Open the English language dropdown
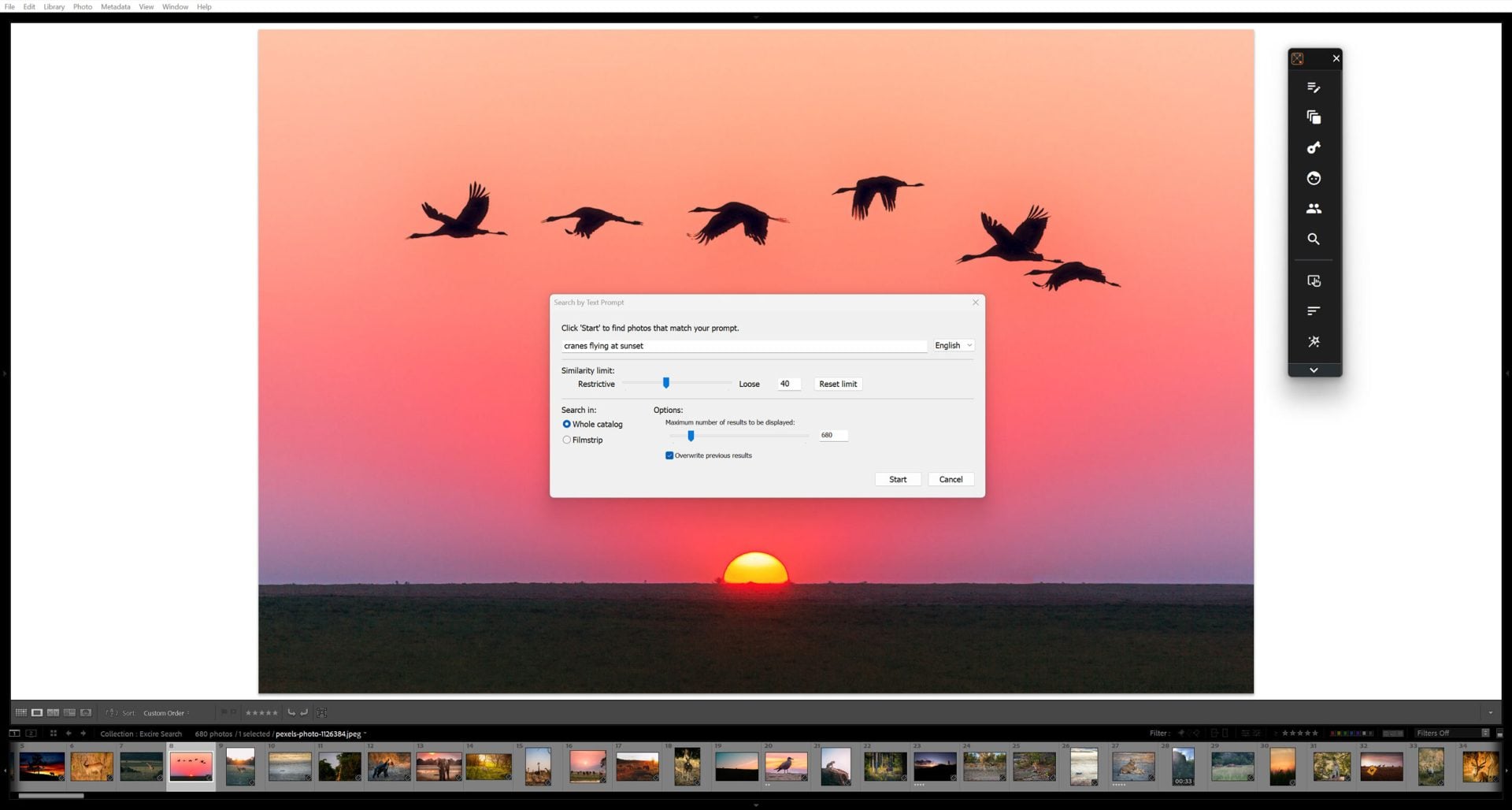Screen dimensions: 1512x810 tap(953, 345)
